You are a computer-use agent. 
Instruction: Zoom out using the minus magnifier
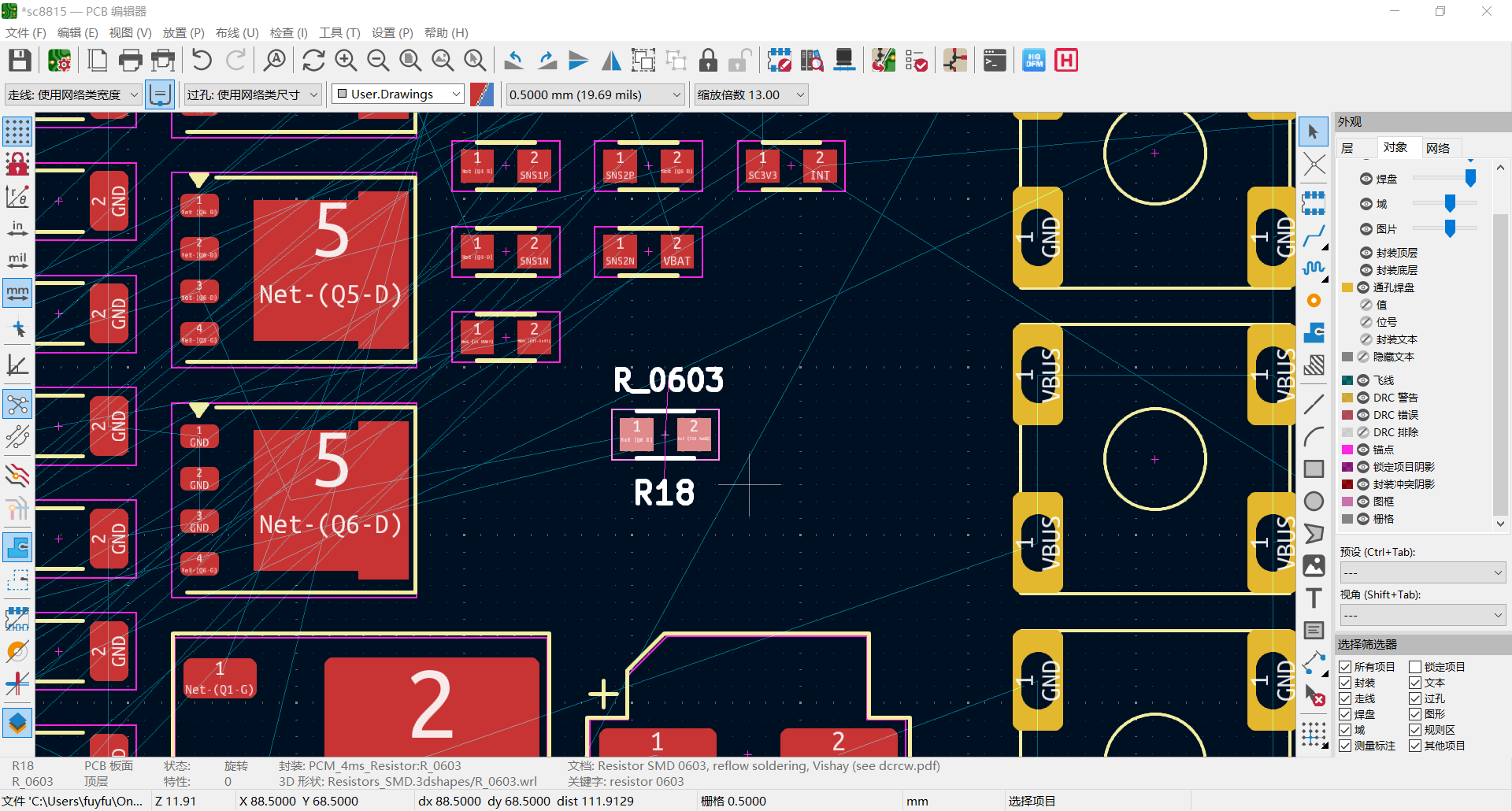(x=378, y=61)
